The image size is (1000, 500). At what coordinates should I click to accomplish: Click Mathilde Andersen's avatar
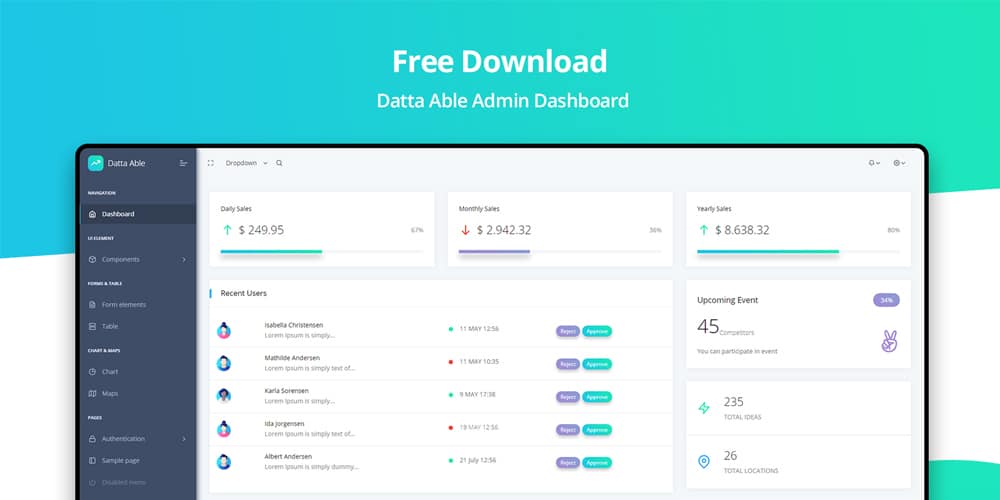click(x=224, y=364)
